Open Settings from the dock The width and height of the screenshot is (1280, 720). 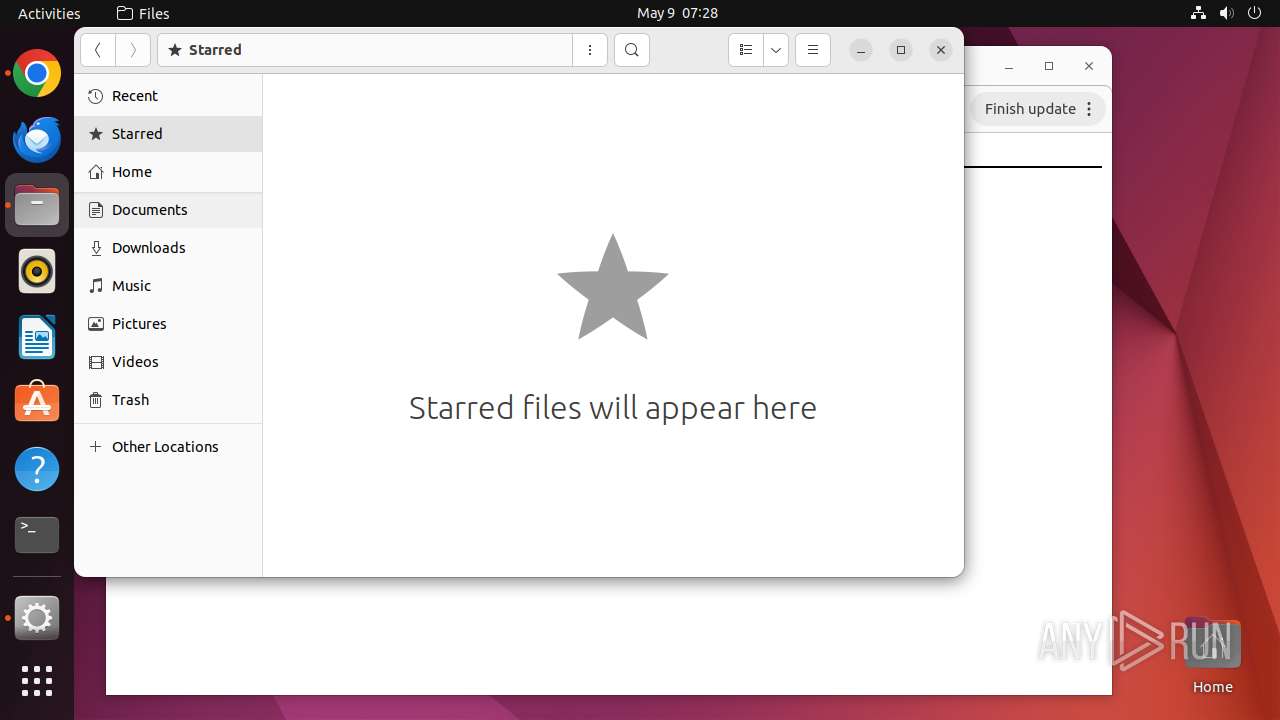coord(37,618)
